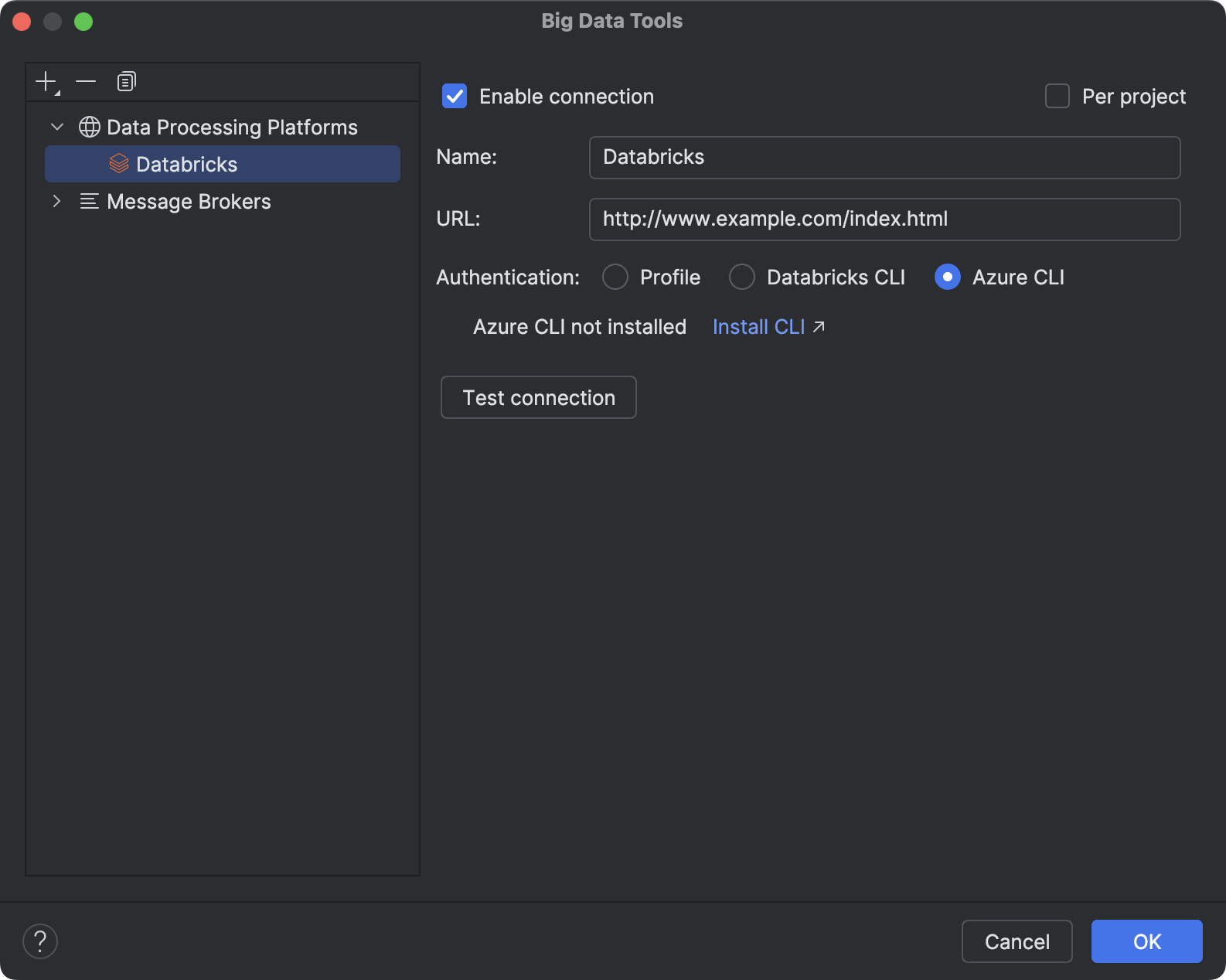Select the Message Brokers tree item
The width and height of the screenshot is (1226, 980).
pos(189,202)
